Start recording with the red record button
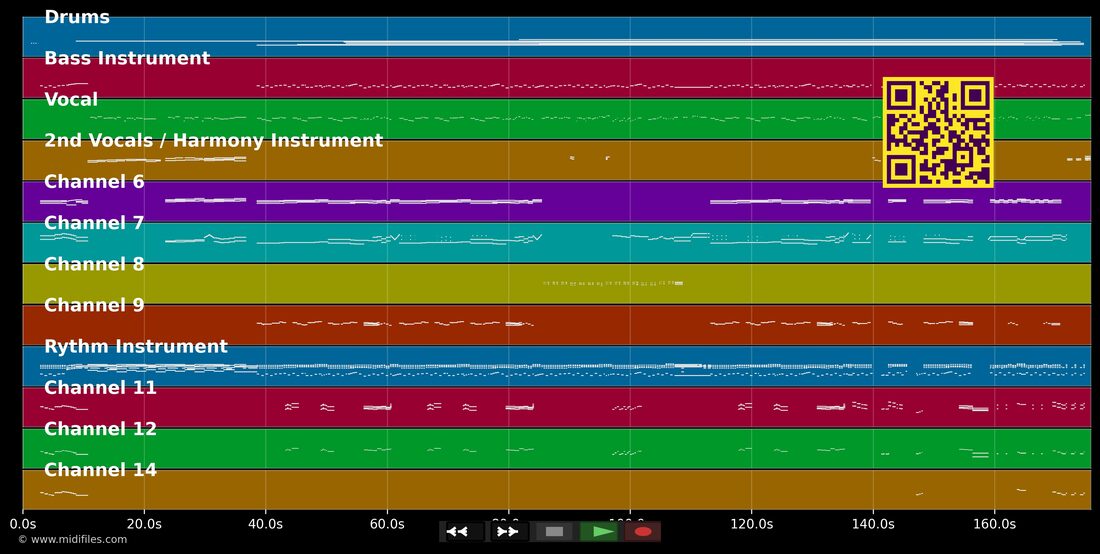1100x554 pixels. point(643,532)
